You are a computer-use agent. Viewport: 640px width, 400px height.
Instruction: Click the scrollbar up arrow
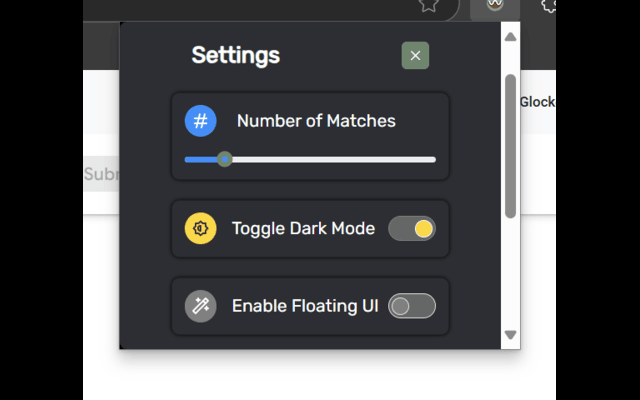tap(510, 37)
